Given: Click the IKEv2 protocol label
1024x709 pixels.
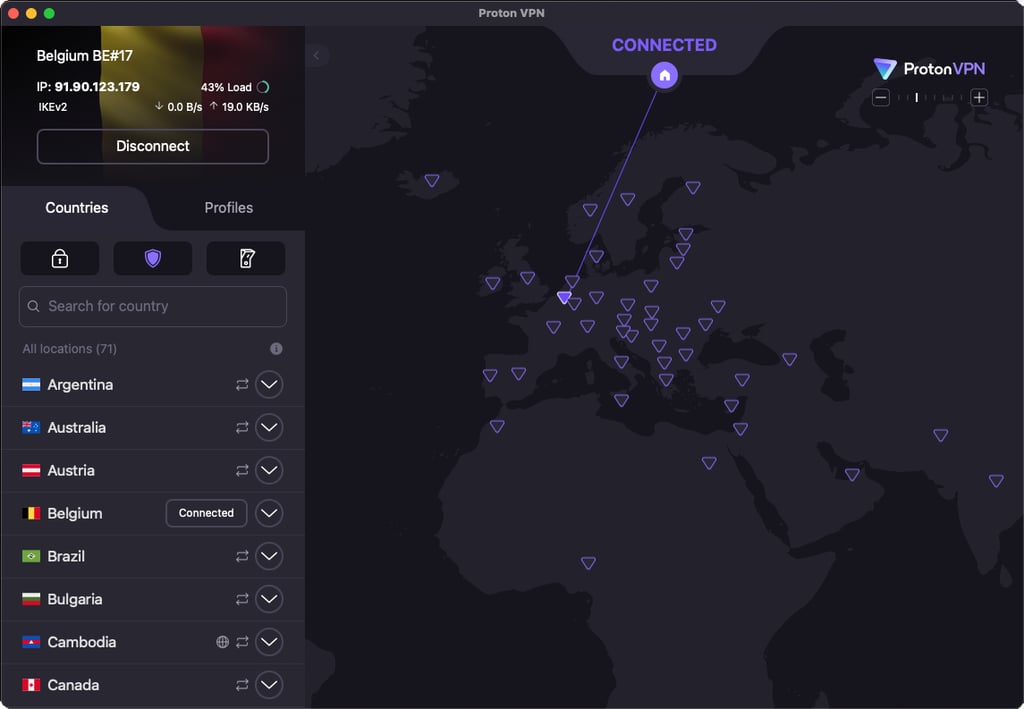Looking at the screenshot, I should tap(52, 107).
